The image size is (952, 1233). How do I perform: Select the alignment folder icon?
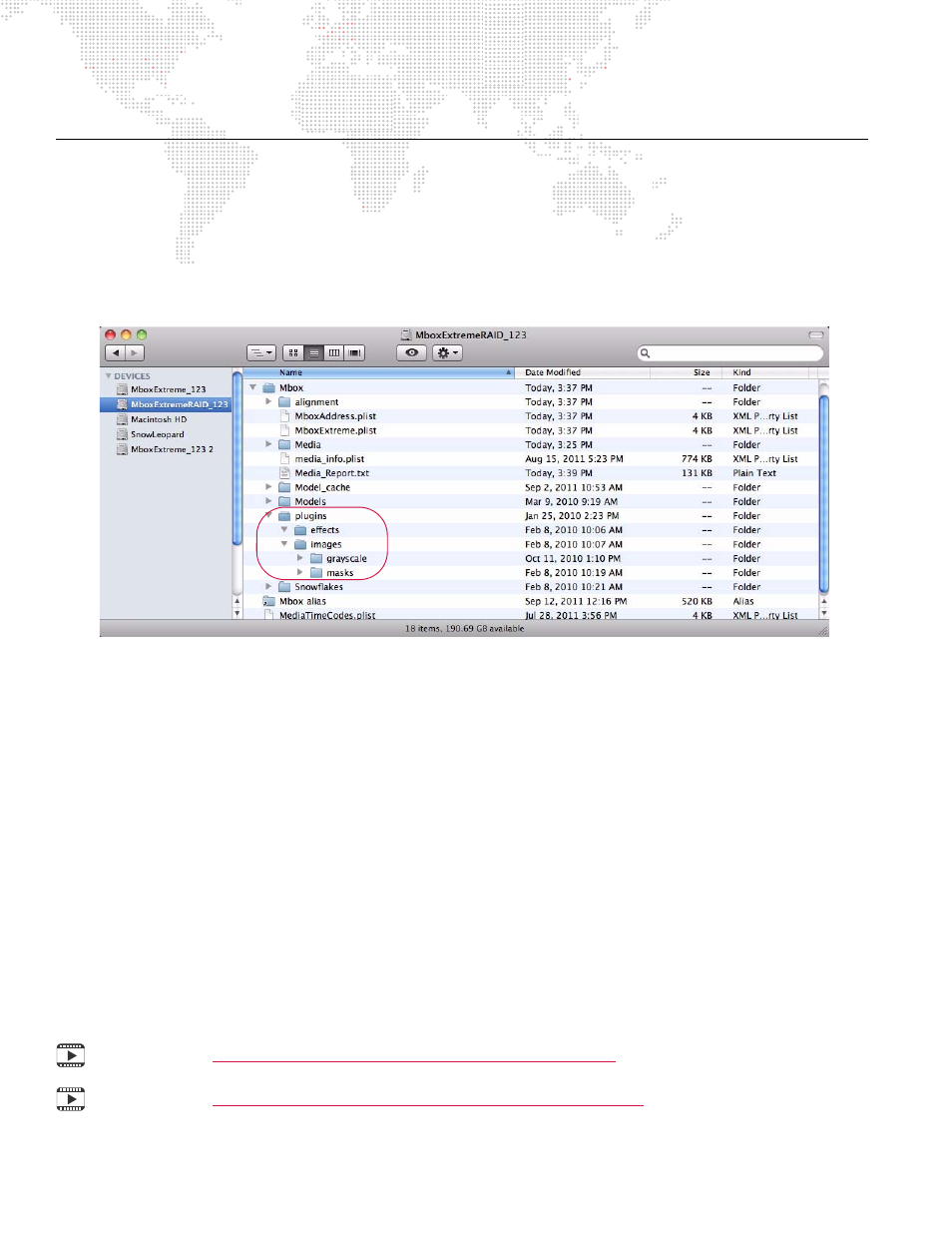click(x=284, y=401)
